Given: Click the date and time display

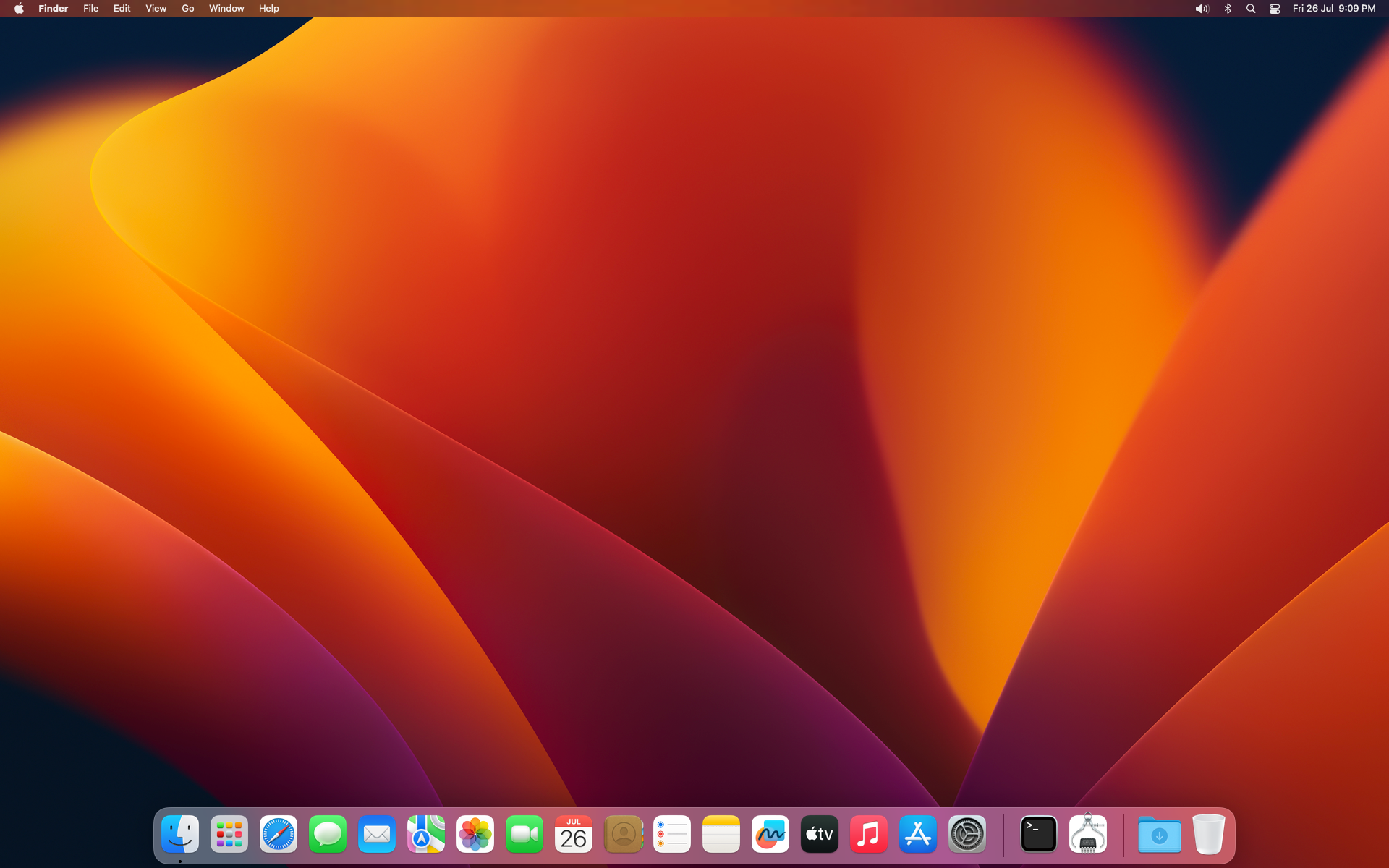Looking at the screenshot, I should coord(1334,9).
